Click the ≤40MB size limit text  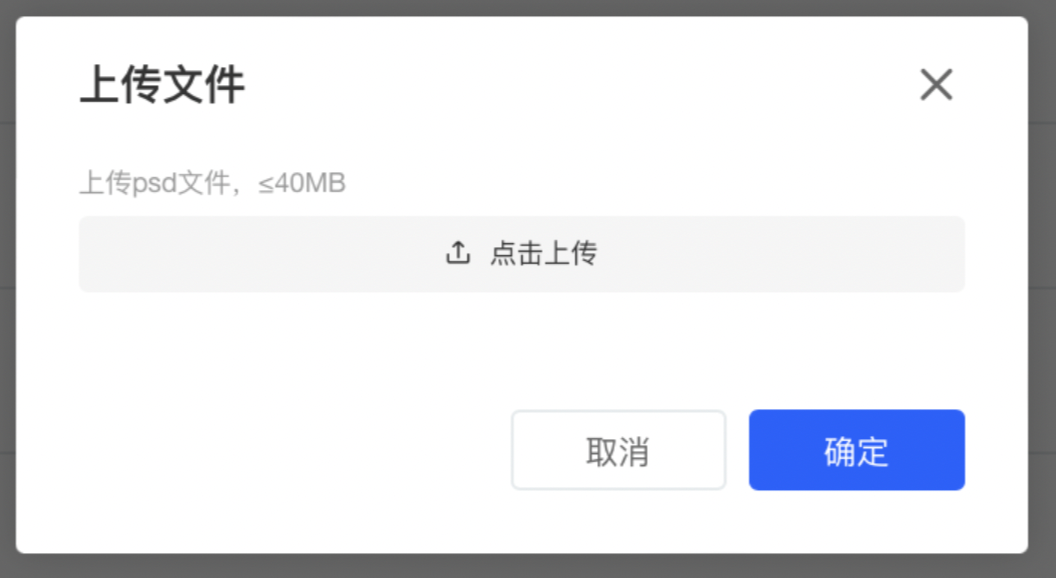click(302, 183)
